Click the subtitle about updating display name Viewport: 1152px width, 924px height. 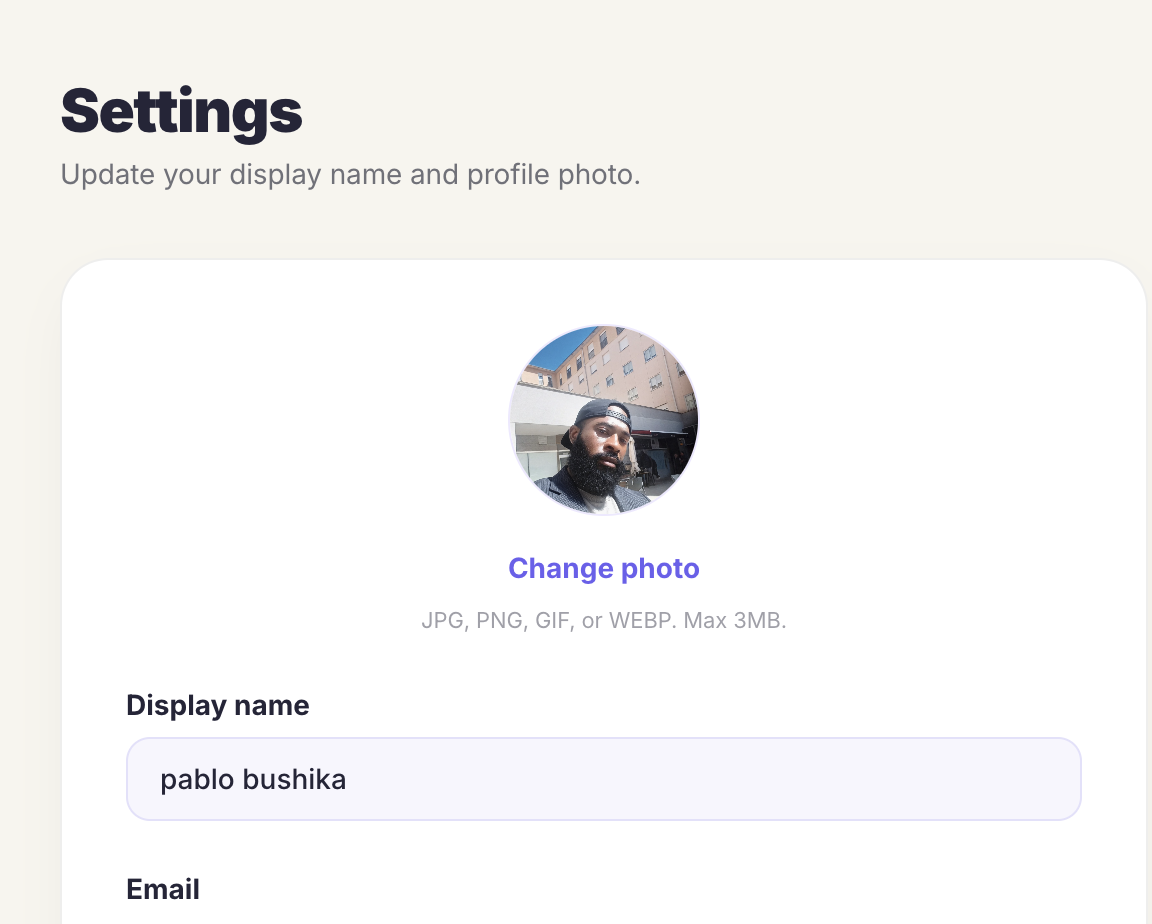coord(350,175)
